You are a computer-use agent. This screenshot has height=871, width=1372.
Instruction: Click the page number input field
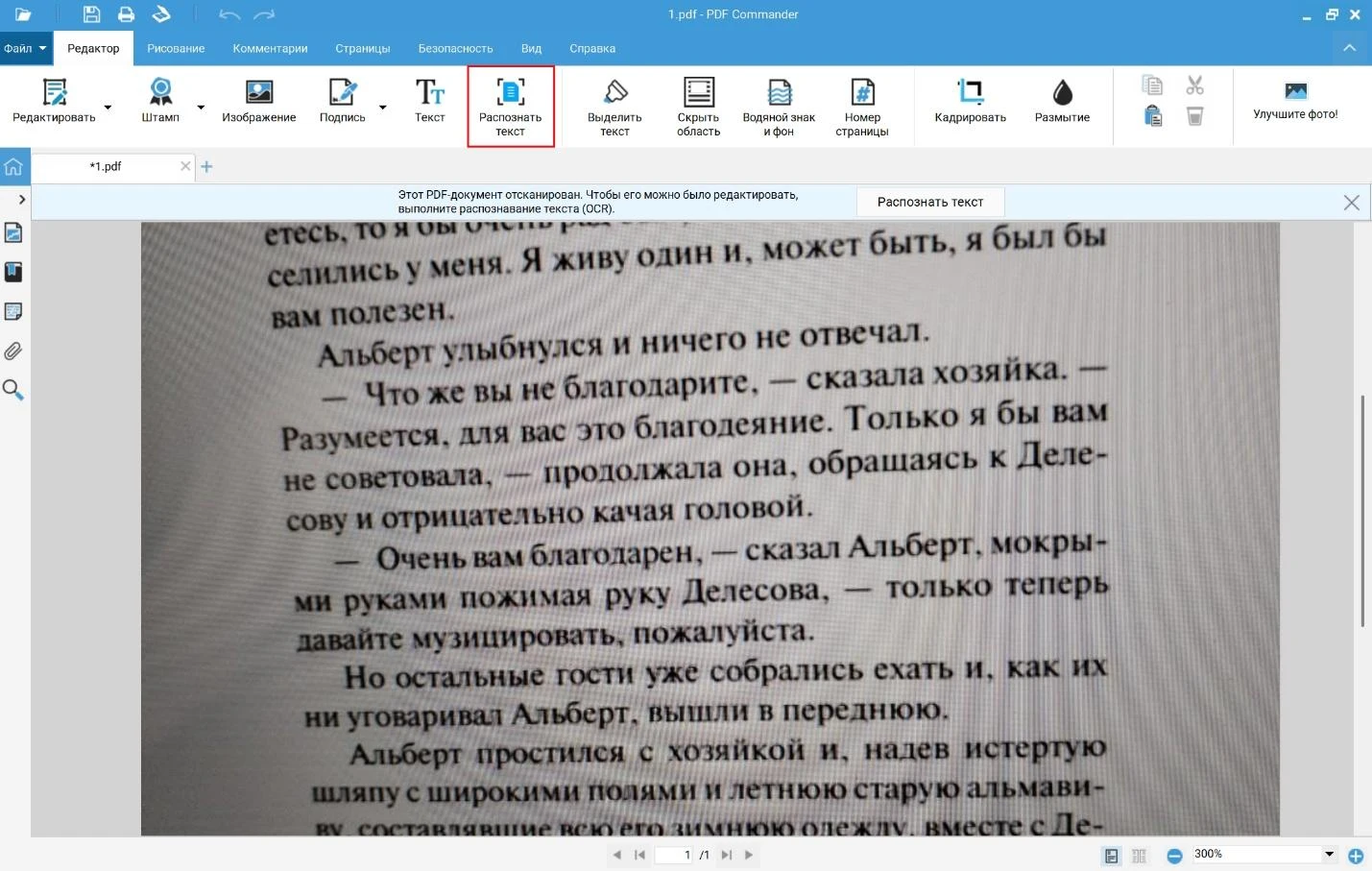673,855
